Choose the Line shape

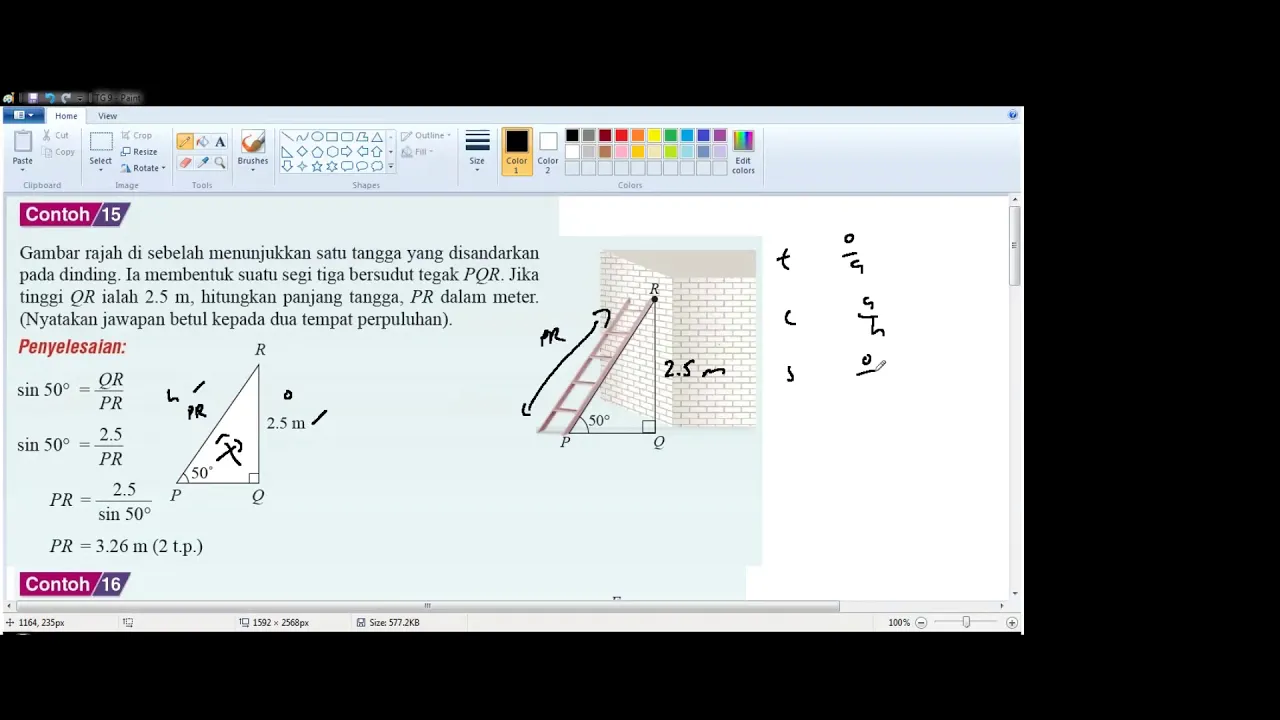coord(287,137)
